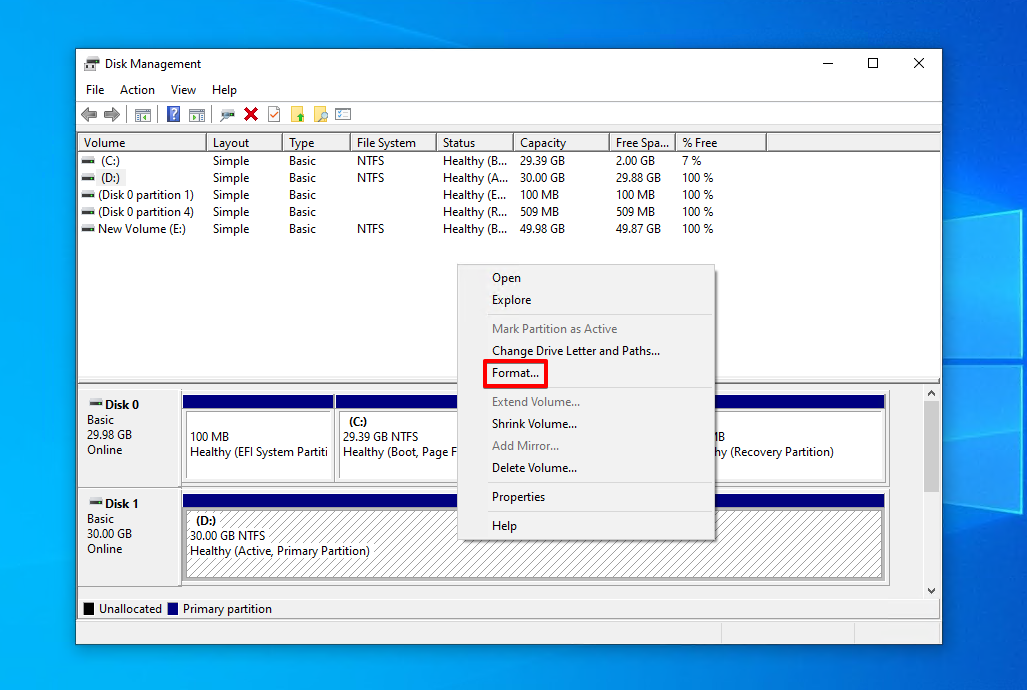Click the forward navigation arrow icon

[112, 114]
